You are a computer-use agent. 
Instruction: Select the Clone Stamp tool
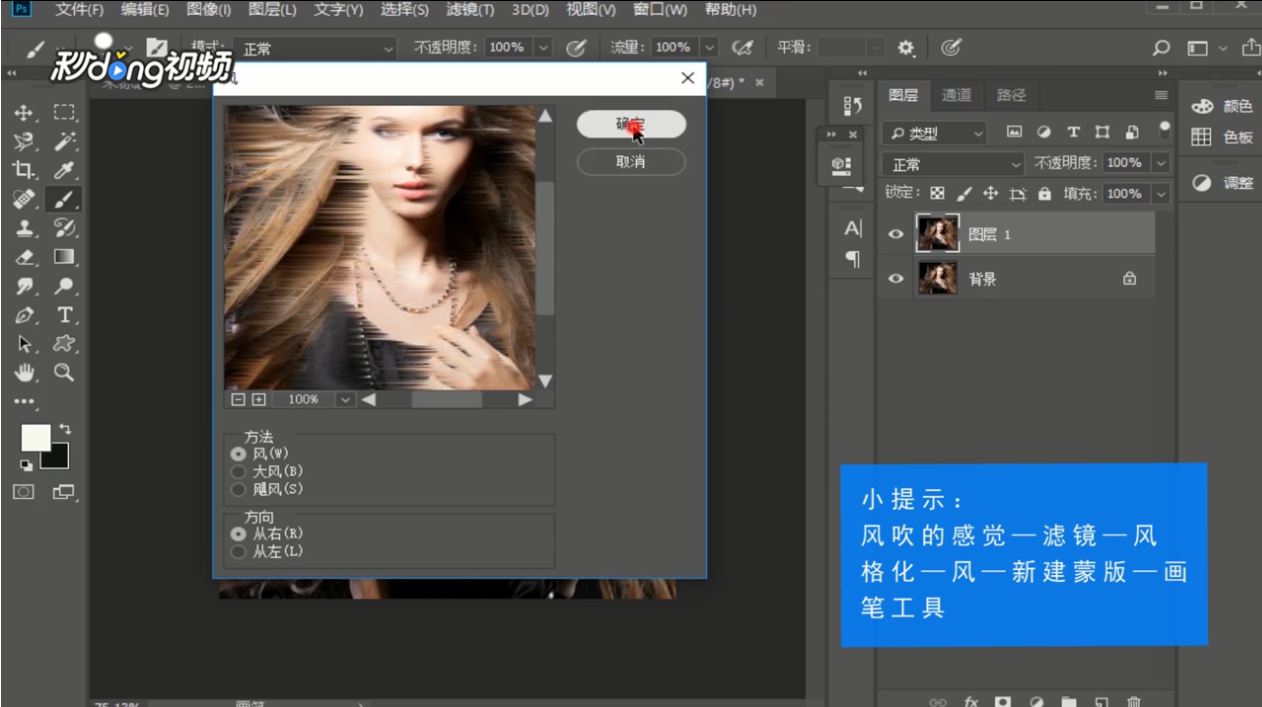[x=24, y=228]
